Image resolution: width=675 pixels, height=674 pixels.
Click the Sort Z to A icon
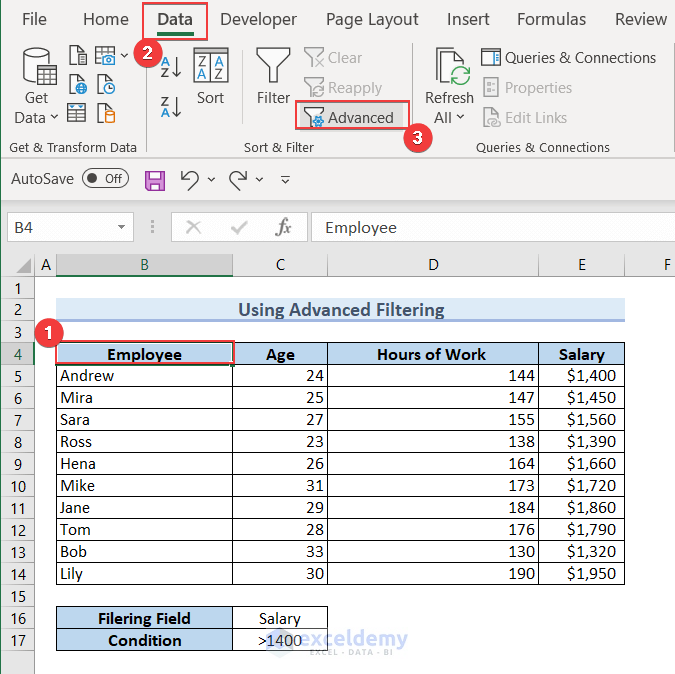tap(171, 107)
